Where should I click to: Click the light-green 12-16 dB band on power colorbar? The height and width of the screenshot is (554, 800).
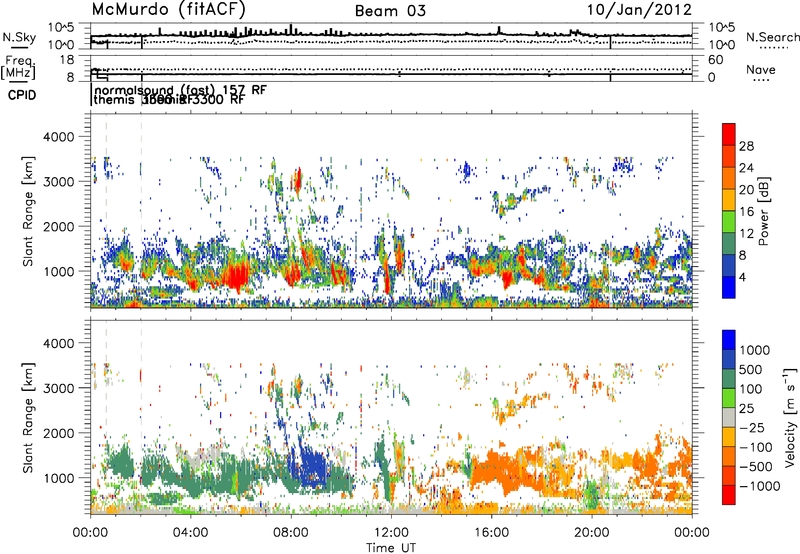[x=729, y=222]
